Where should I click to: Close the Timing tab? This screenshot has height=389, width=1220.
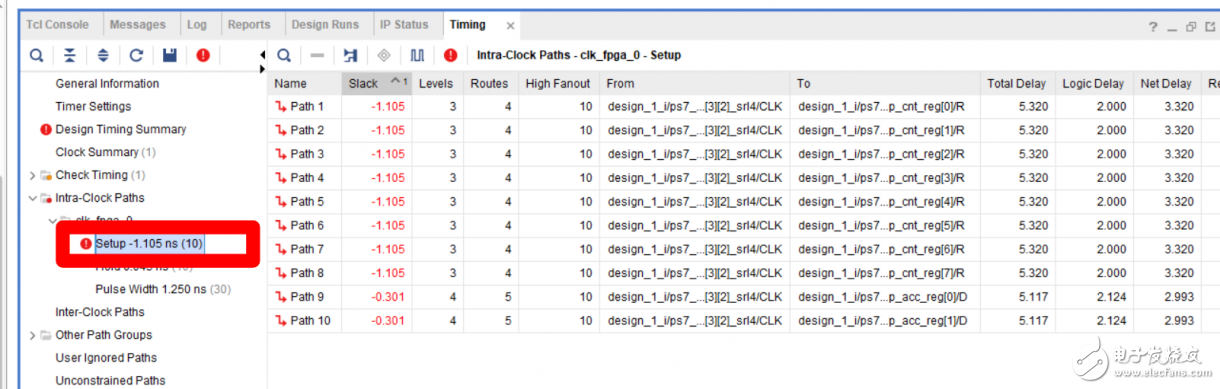510,25
